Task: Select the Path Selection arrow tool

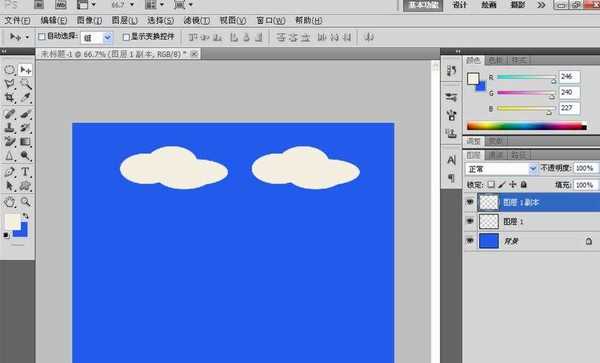Action: pyautogui.click(x=10, y=186)
